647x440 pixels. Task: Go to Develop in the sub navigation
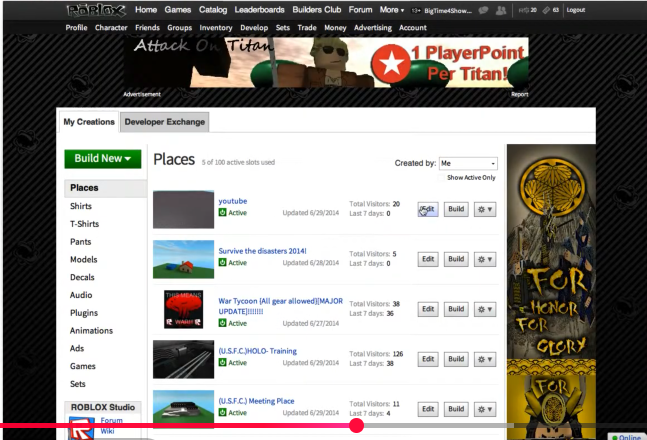(x=254, y=28)
